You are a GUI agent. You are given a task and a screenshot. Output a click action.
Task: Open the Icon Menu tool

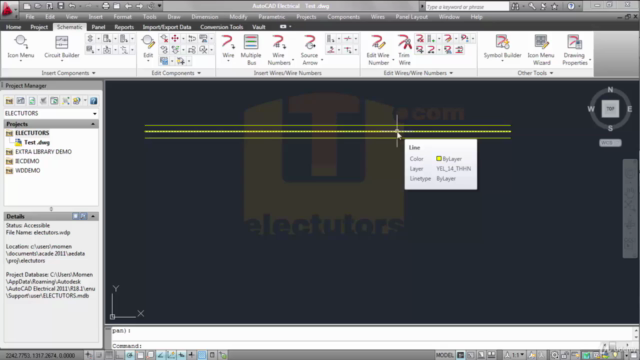click(21, 47)
